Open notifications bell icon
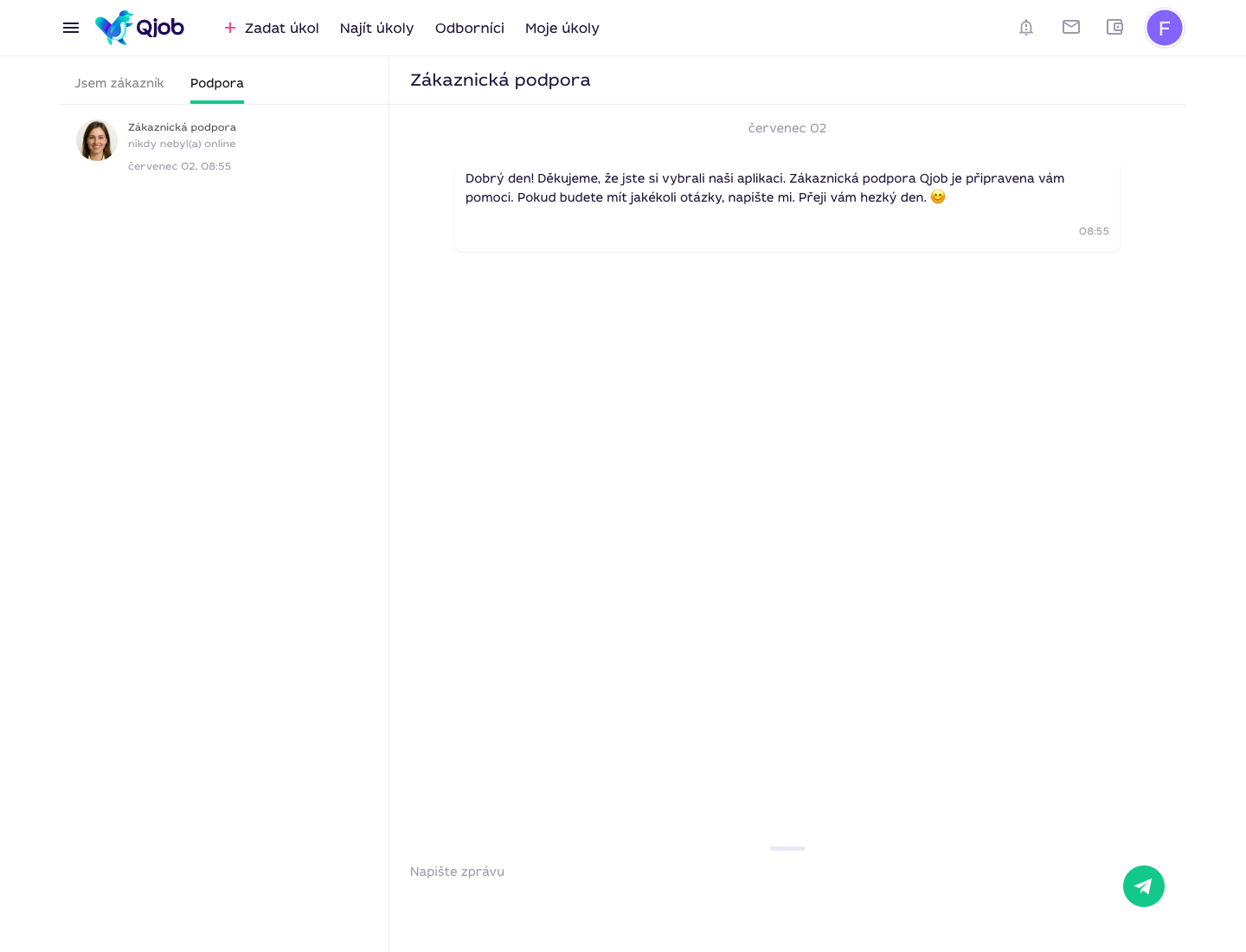1246x952 pixels. [x=1026, y=28]
